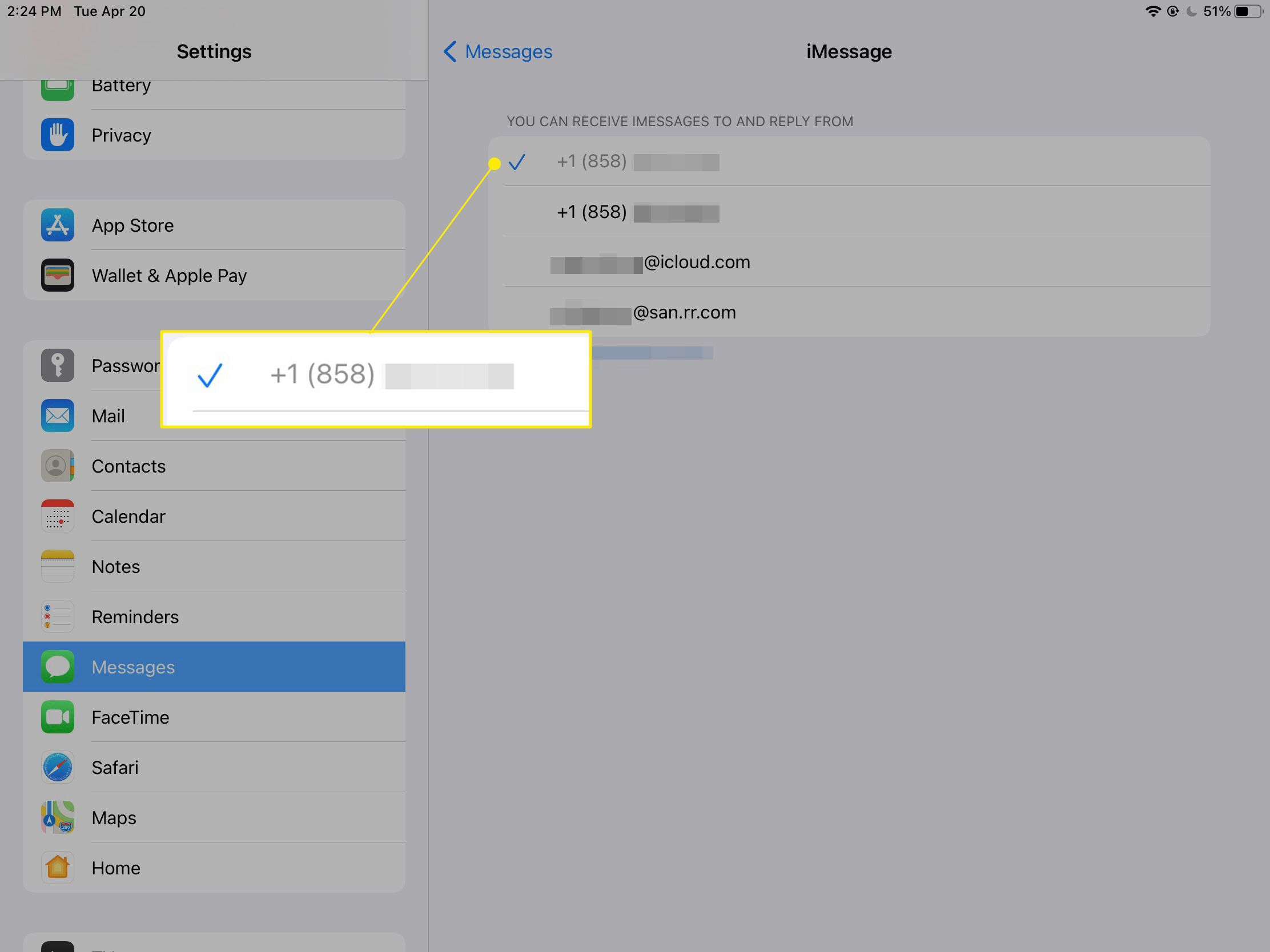The width and height of the screenshot is (1270, 952).
Task: Tap the Tue Apr 20 date
Action: click(110, 11)
